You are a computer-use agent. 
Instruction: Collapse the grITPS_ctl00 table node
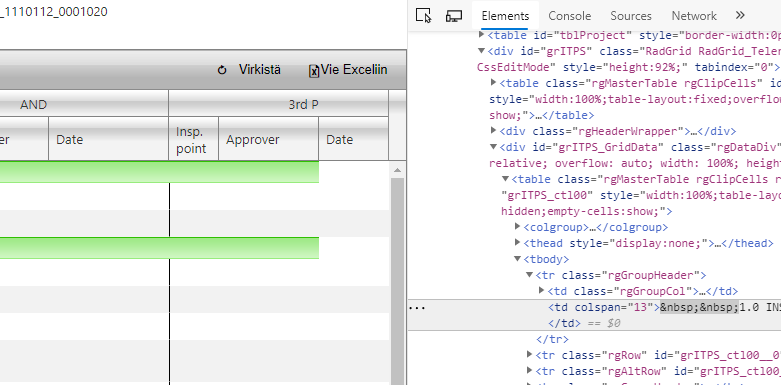click(505, 179)
